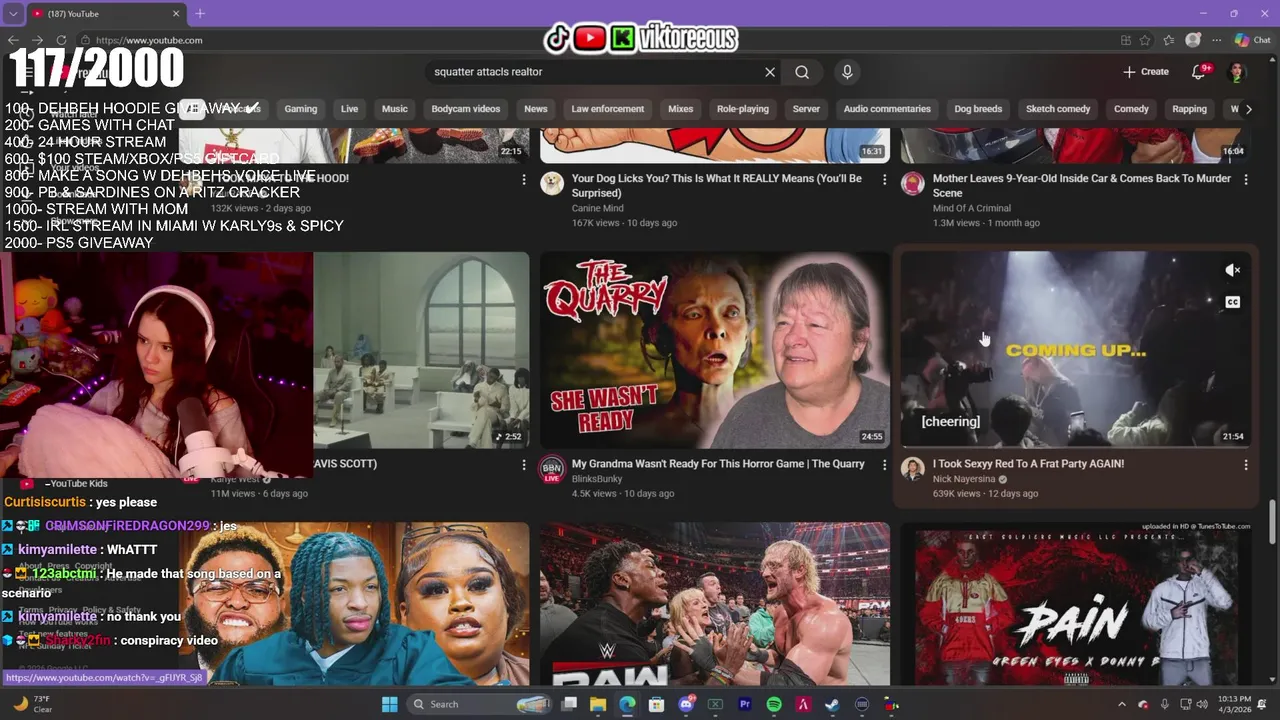Click the Mind Of A Criminal channel avatar

click(x=913, y=184)
